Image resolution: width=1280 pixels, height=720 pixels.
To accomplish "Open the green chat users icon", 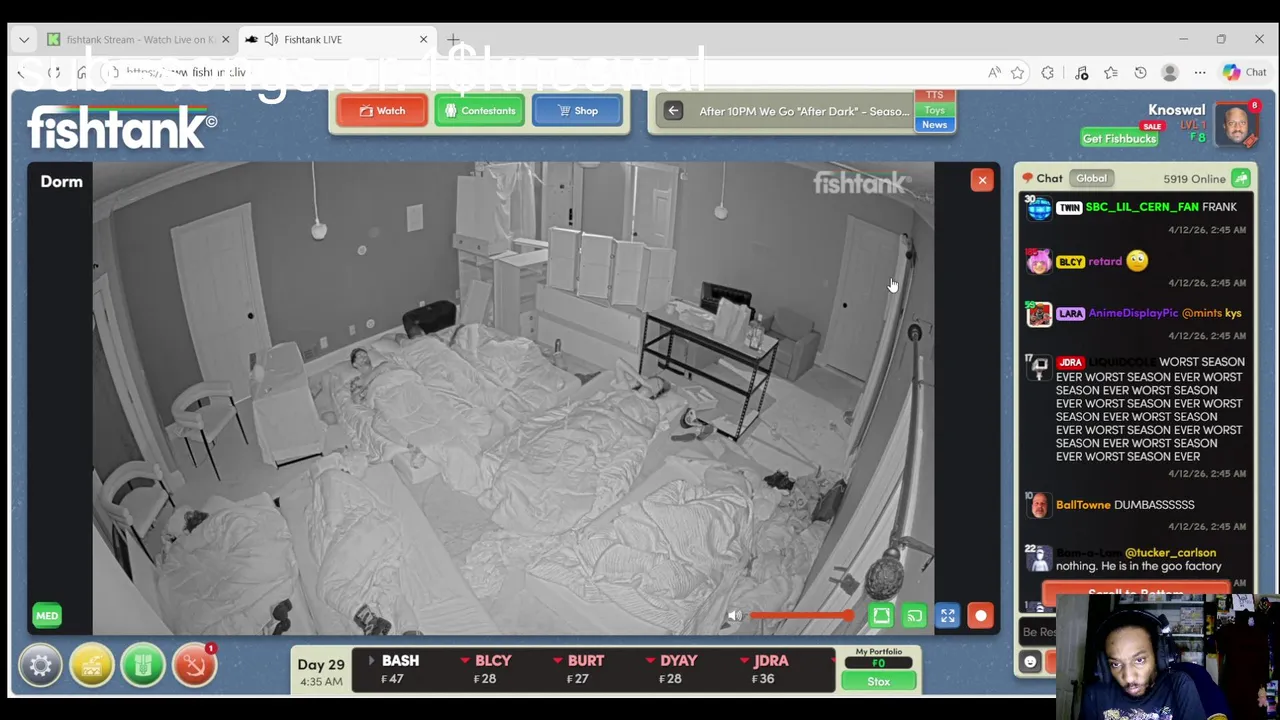I will pyautogui.click(x=1241, y=178).
